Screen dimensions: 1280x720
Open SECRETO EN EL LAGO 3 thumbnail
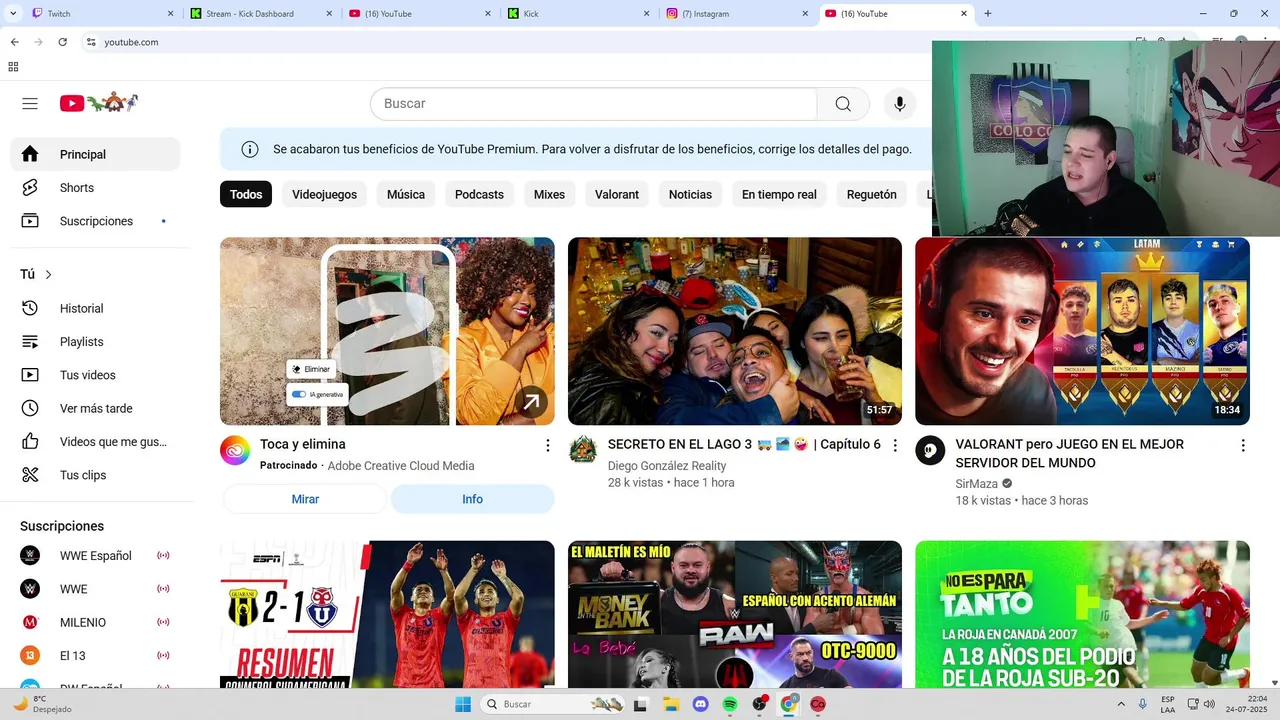(735, 331)
